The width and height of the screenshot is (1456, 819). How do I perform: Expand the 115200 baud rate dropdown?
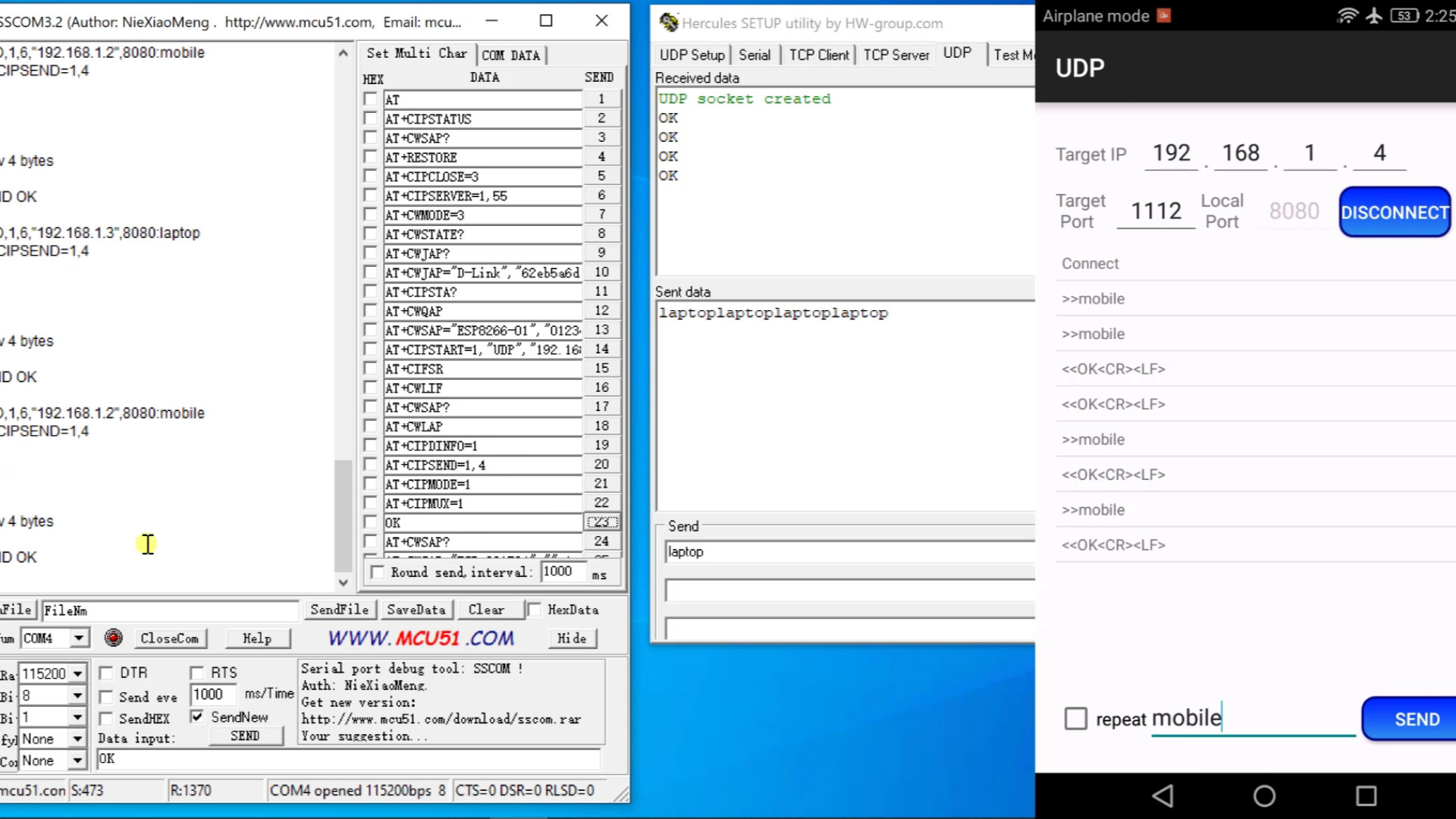(x=77, y=673)
